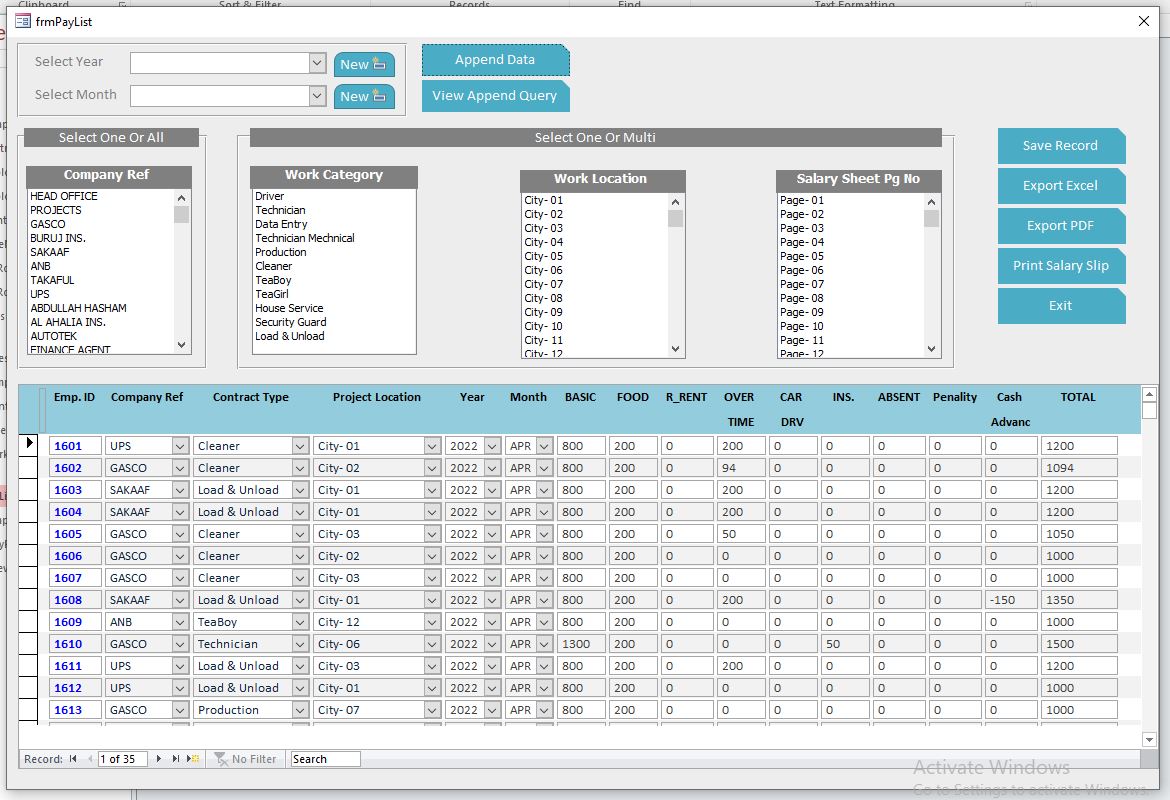Viewport: 1170px width, 800px height.
Task: Expand the Contract Type dropdown for employee 1603
Action: (x=301, y=489)
